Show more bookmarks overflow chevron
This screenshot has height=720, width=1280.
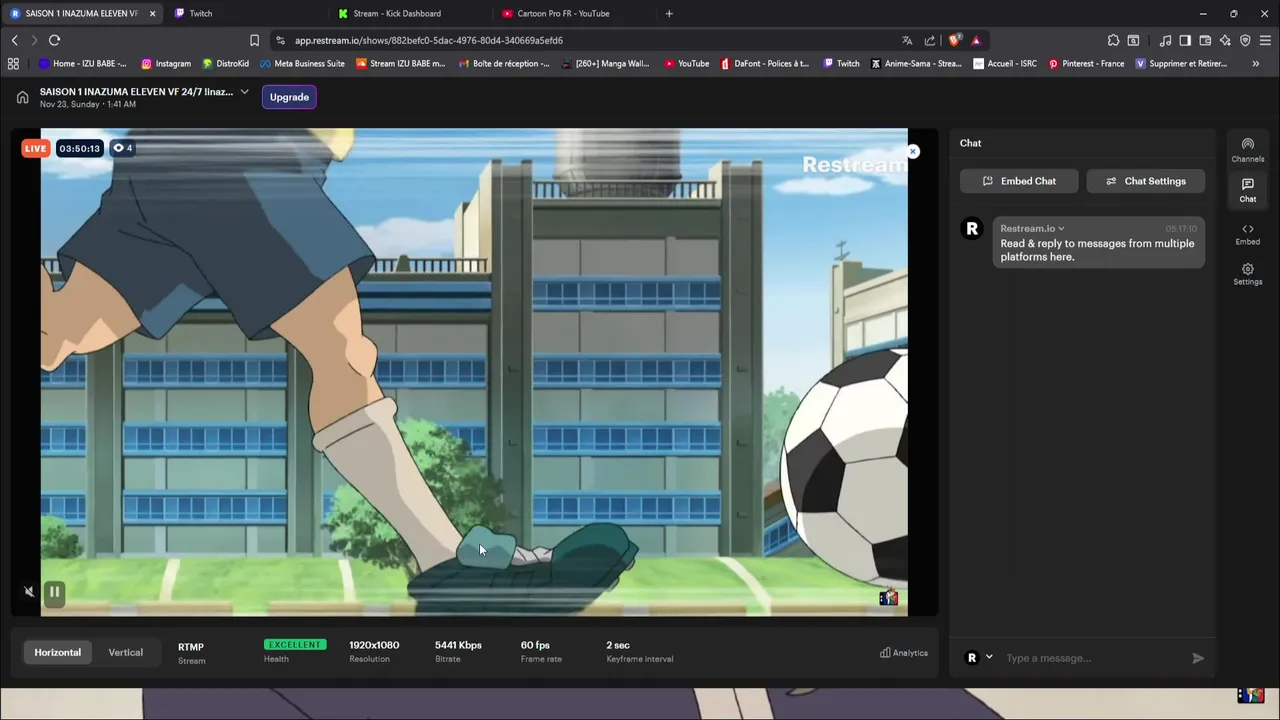[x=1255, y=63]
